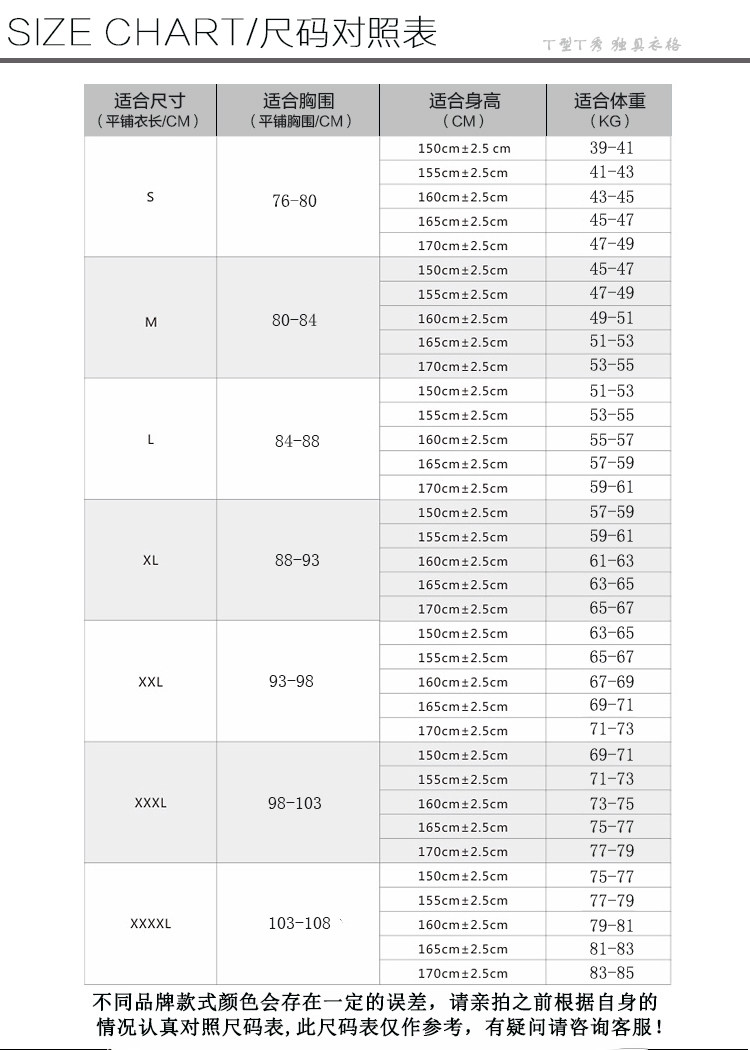This screenshot has height=1050, width=750.
Task: Click the 76-80 chest measurement cell
Action: [298, 197]
